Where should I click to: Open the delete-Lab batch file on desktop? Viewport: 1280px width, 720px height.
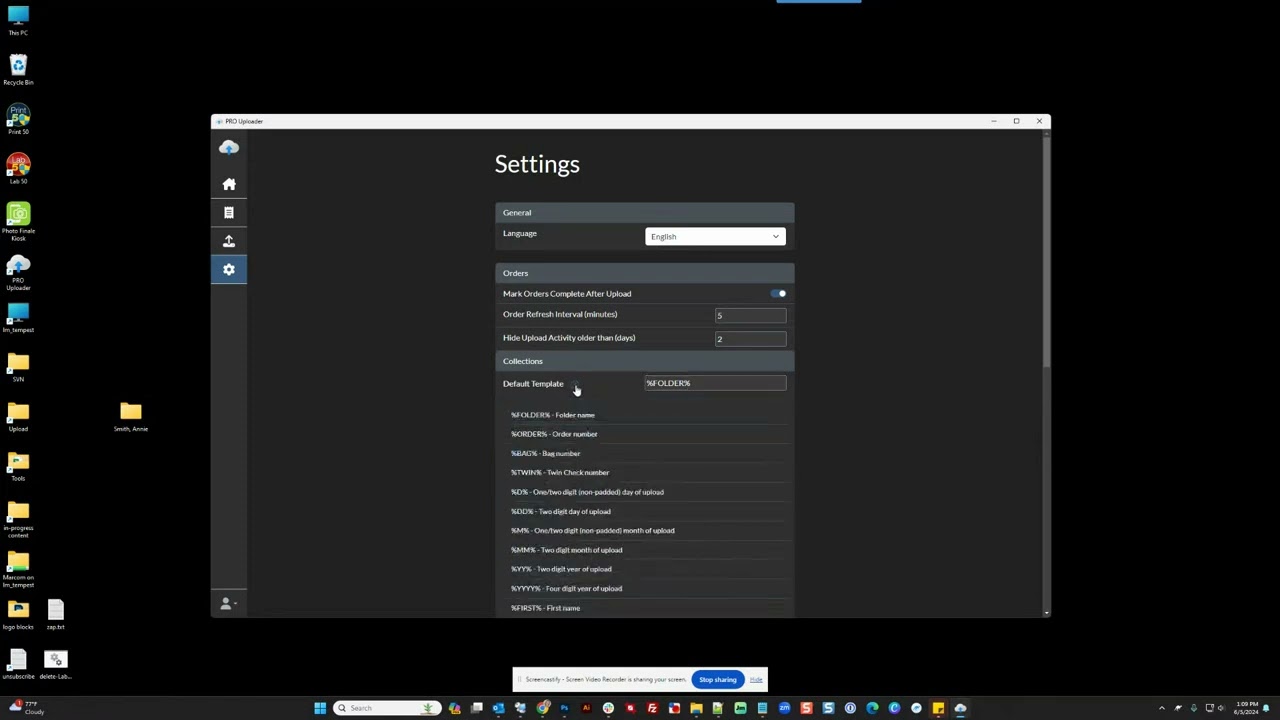pyautogui.click(x=56, y=663)
